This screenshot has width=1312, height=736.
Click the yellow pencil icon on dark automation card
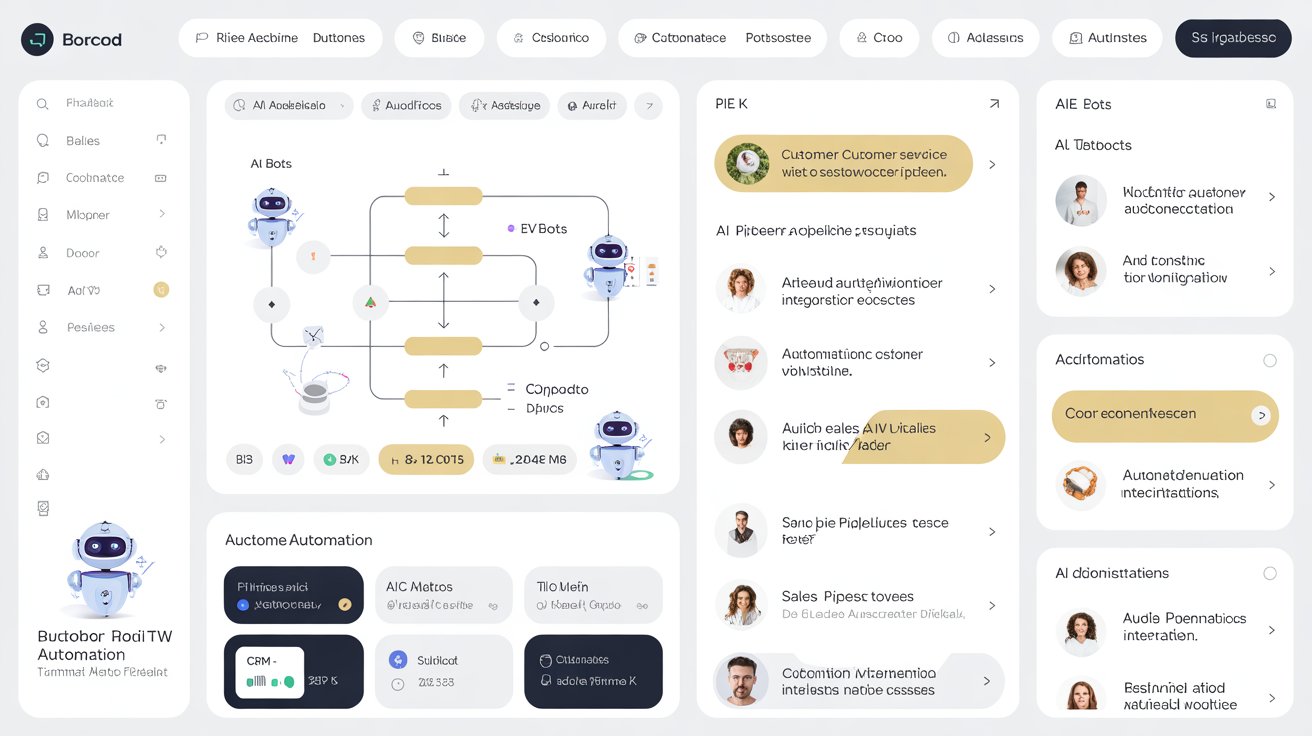point(345,605)
